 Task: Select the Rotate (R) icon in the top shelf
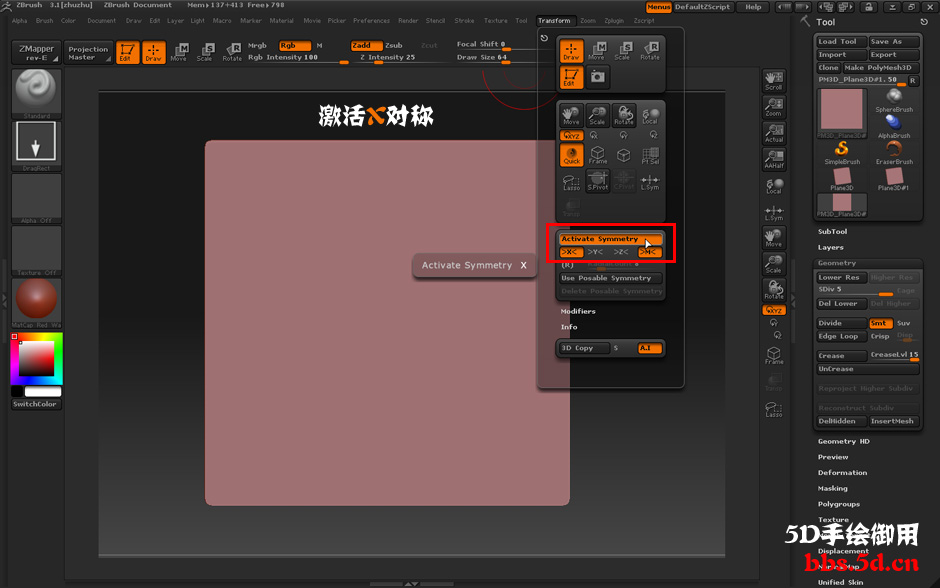pyautogui.click(x=232, y=52)
